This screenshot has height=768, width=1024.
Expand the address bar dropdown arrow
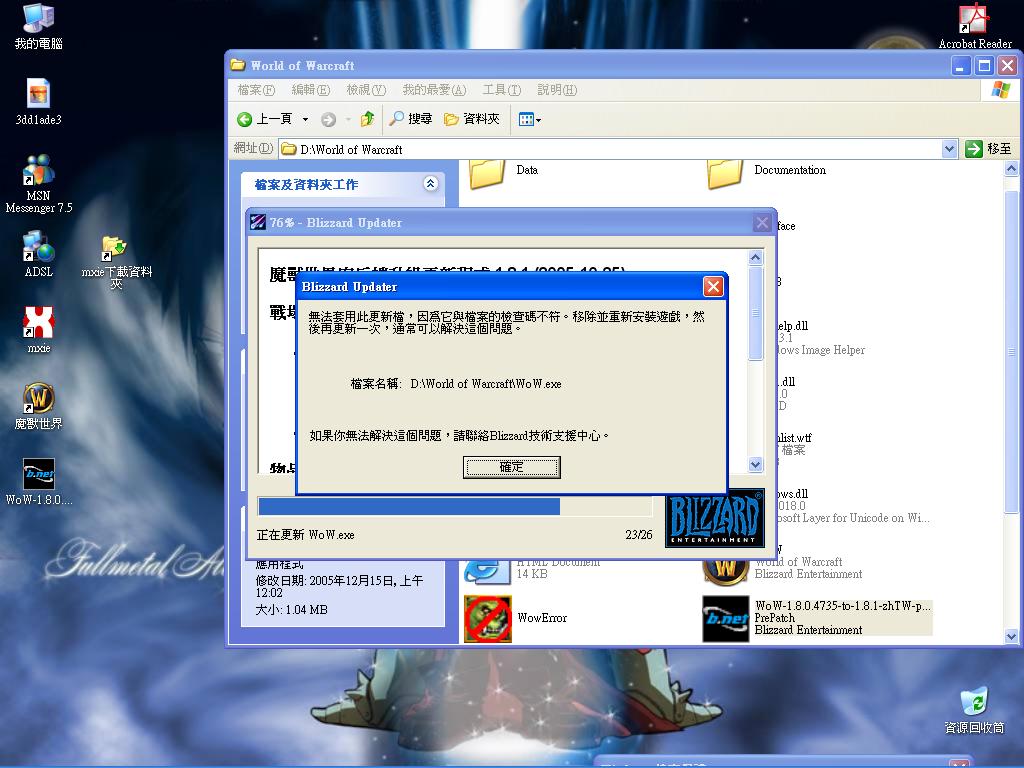coord(950,150)
